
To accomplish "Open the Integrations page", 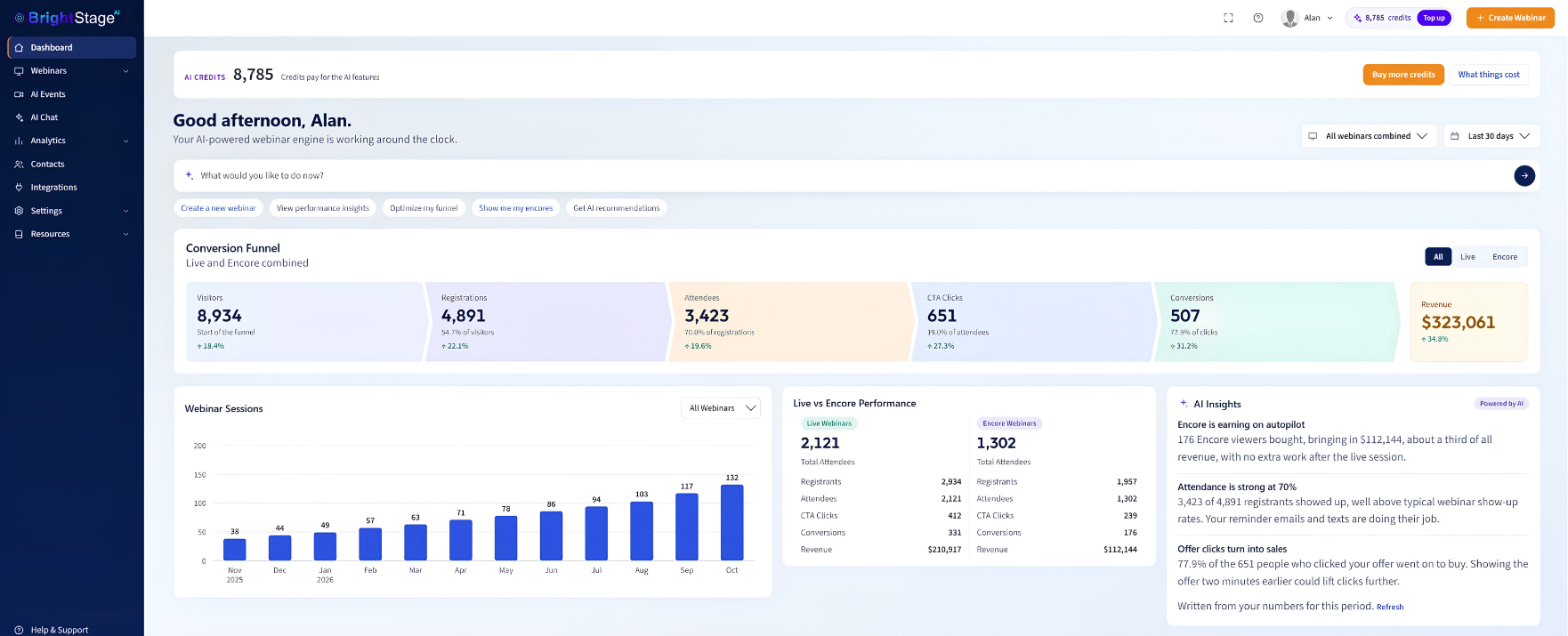I will click(72, 188).
